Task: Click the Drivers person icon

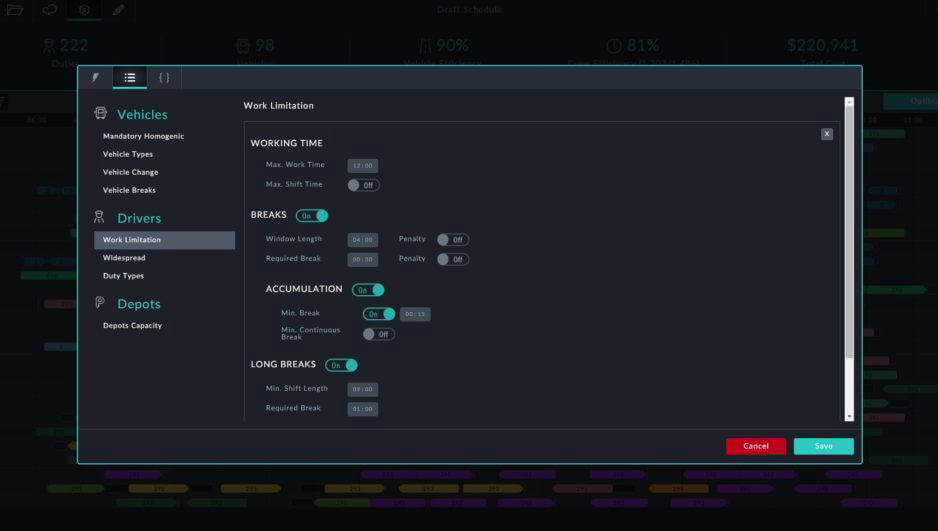Action: coord(100,218)
